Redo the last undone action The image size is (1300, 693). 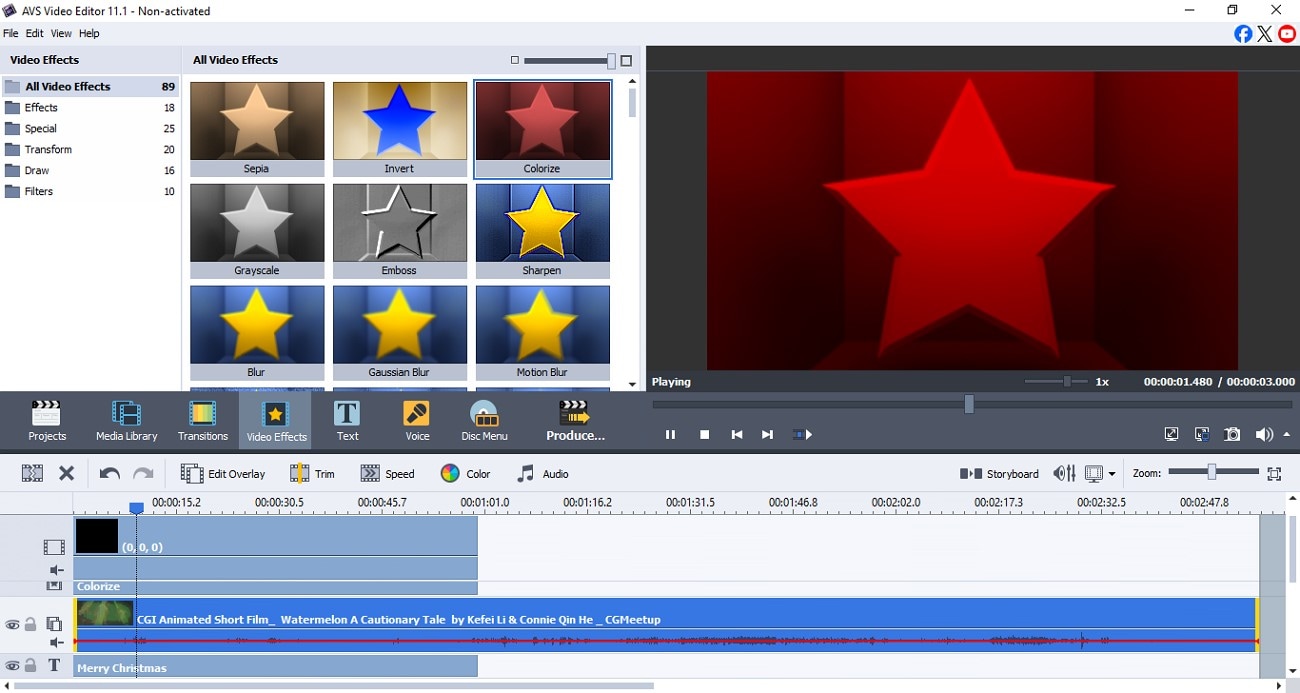point(144,474)
